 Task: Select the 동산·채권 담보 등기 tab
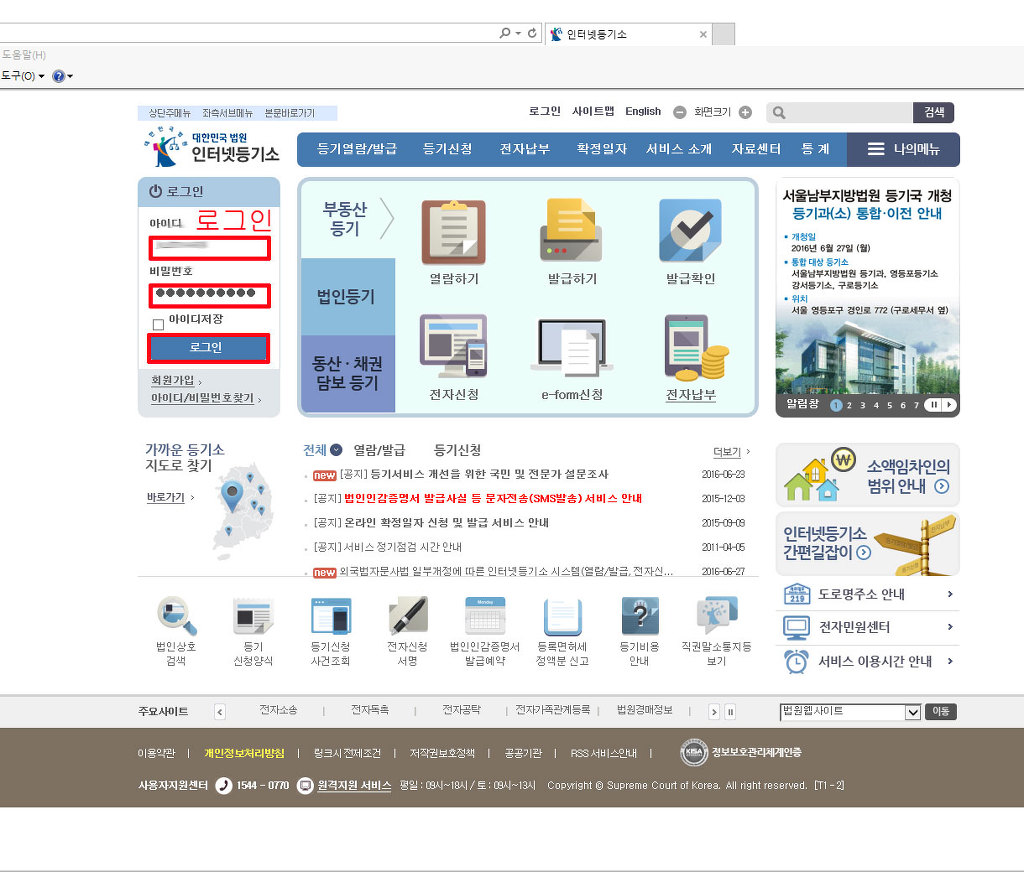(x=347, y=374)
